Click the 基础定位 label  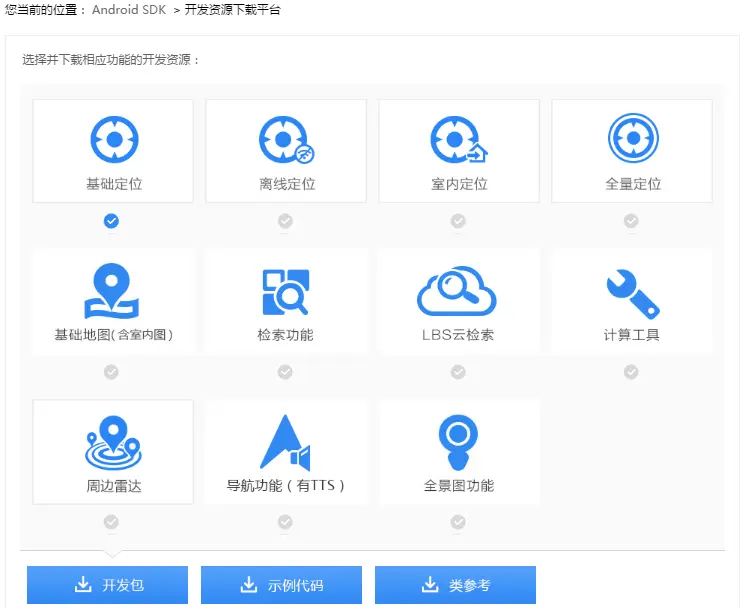click(114, 184)
